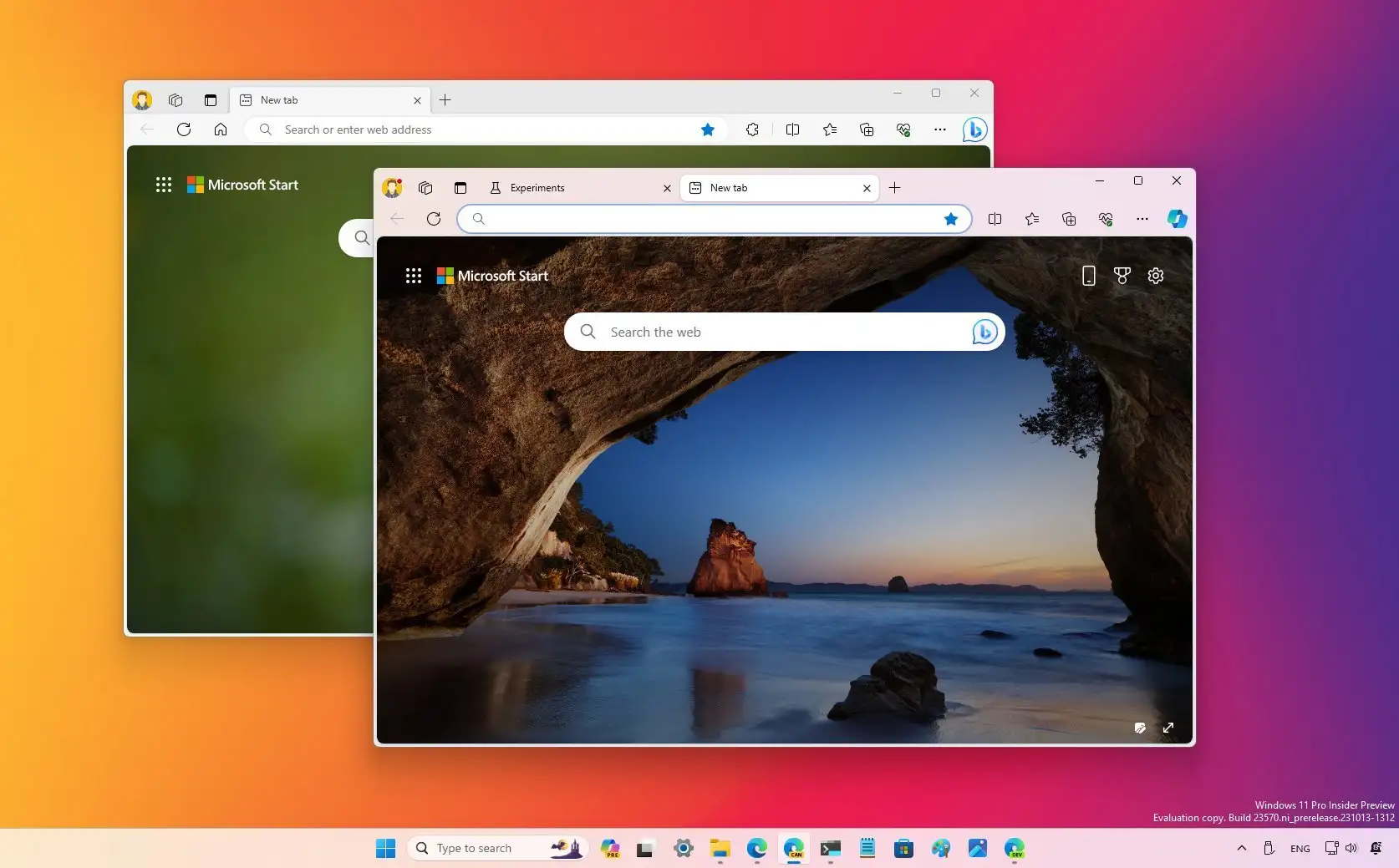Open Settings and more menu in front window

tap(1142, 219)
